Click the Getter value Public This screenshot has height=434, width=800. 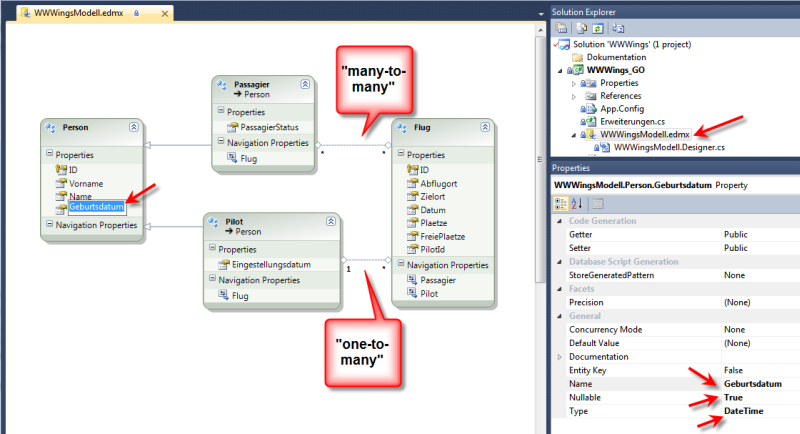point(735,235)
